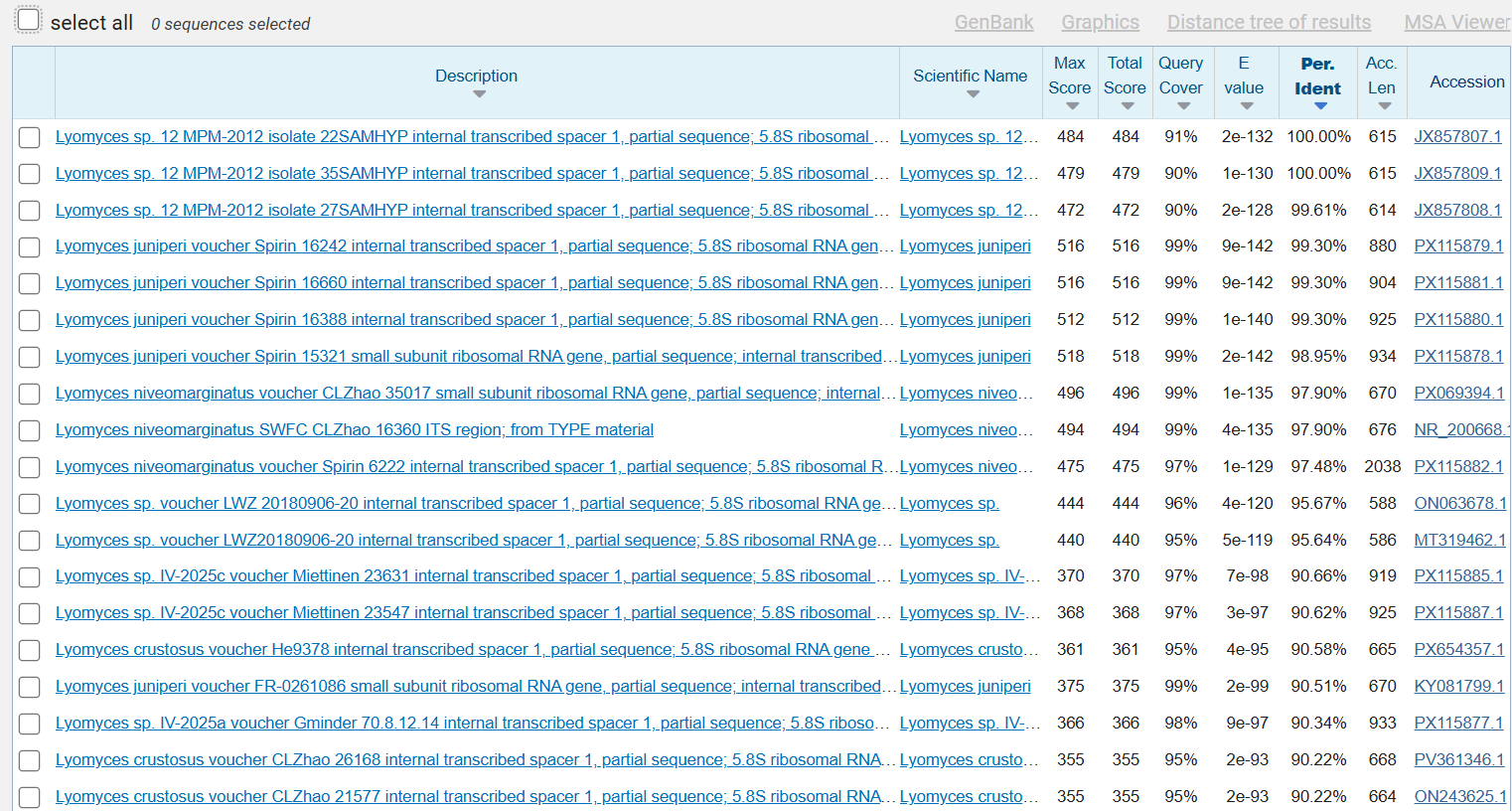This screenshot has height=811, width=1512.
Task: Click the sort arrow under Description header
Action: (x=479, y=94)
